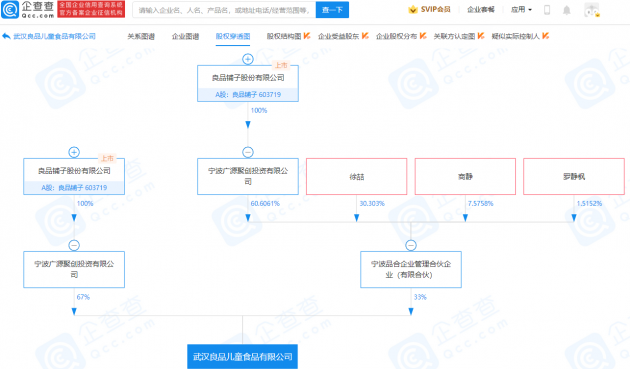Click lower-left 宁波广源聚创投资有限公司 box

pos(74,269)
